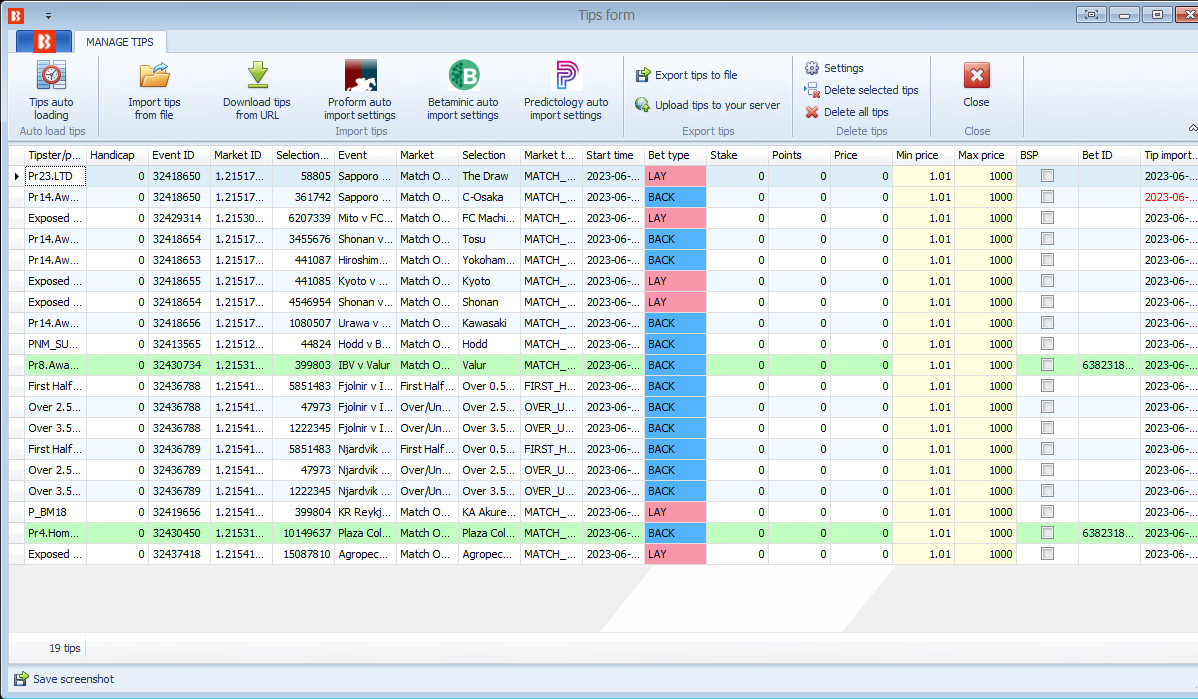The width and height of the screenshot is (1198, 699).
Task: Toggle BSP checkbox in the Hodd row
Action: 1047,344
